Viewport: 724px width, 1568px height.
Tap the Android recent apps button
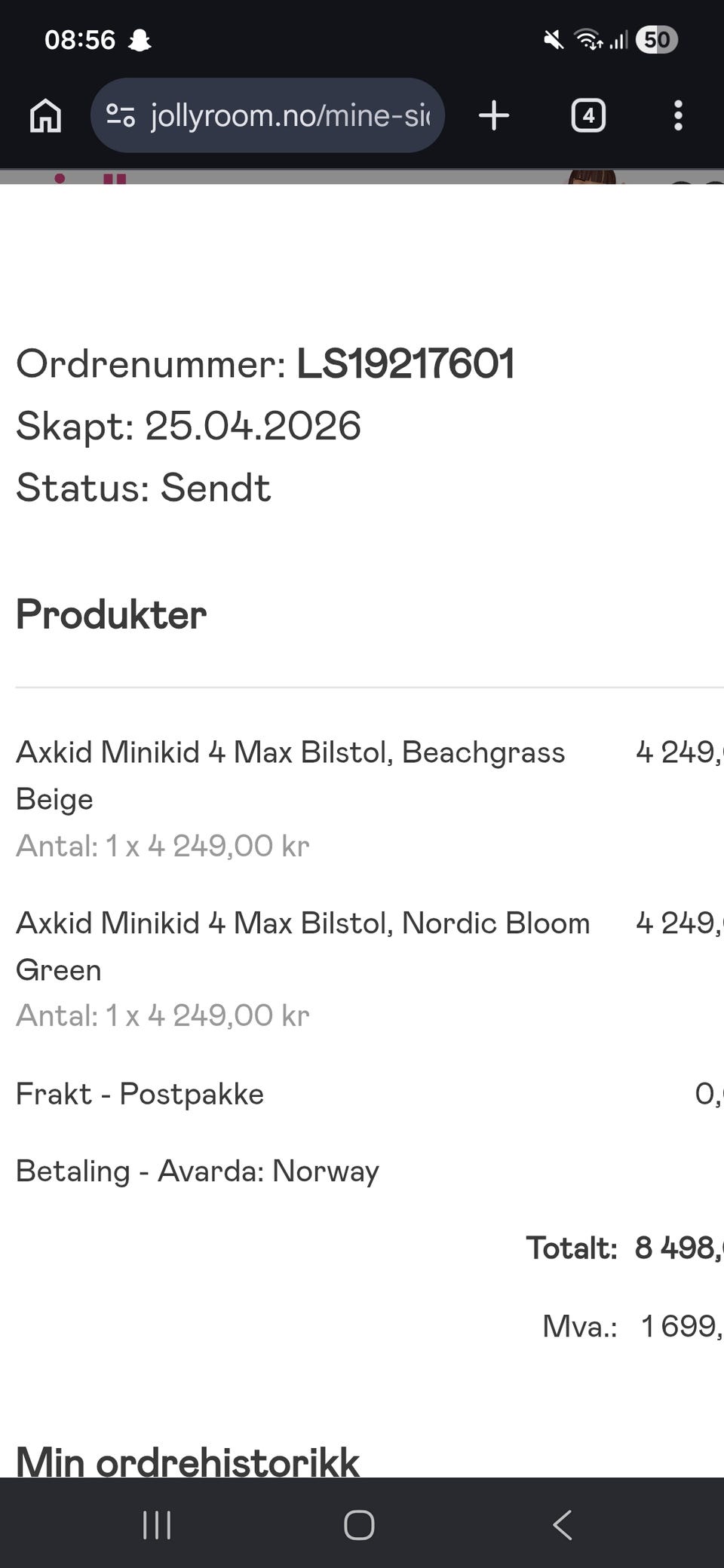[157, 1524]
